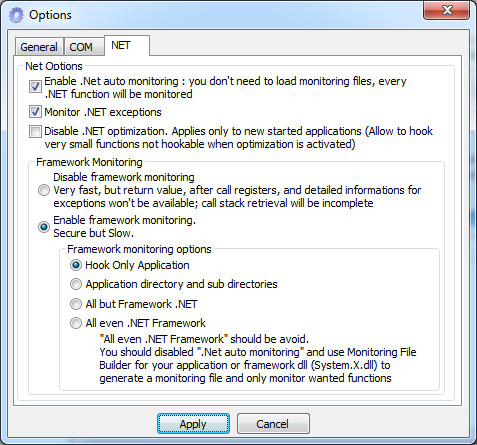The image size is (477, 445).
Task: Select the All but Framework .NET option
Action: 76,304
